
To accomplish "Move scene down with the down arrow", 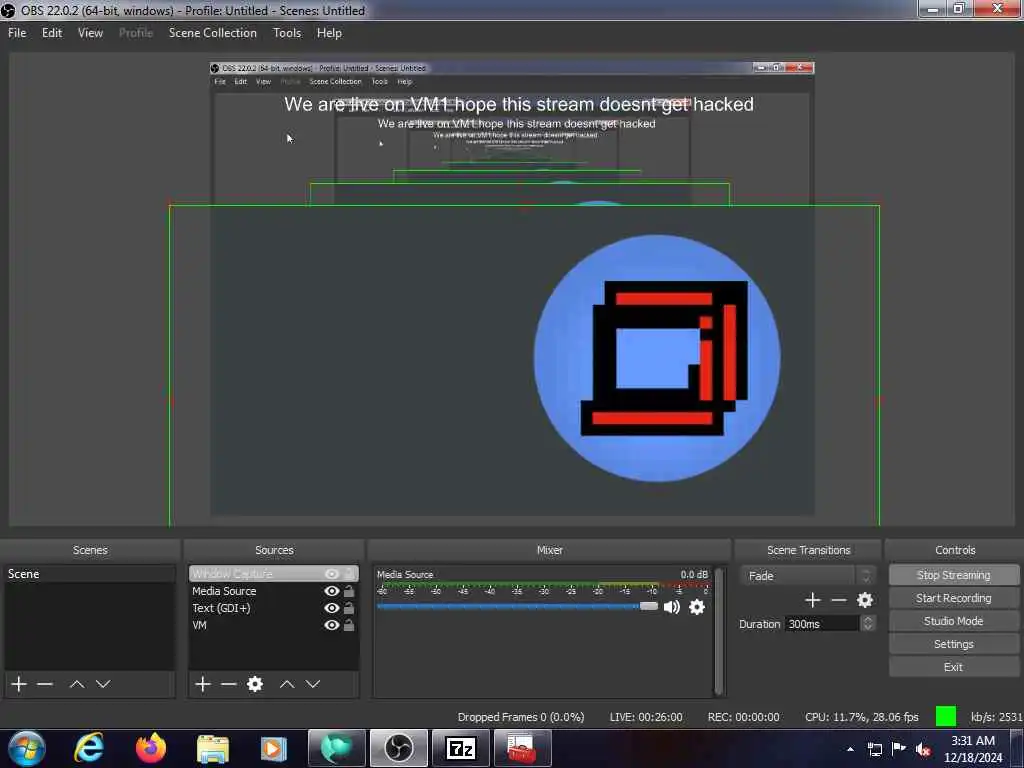I will tap(103, 684).
